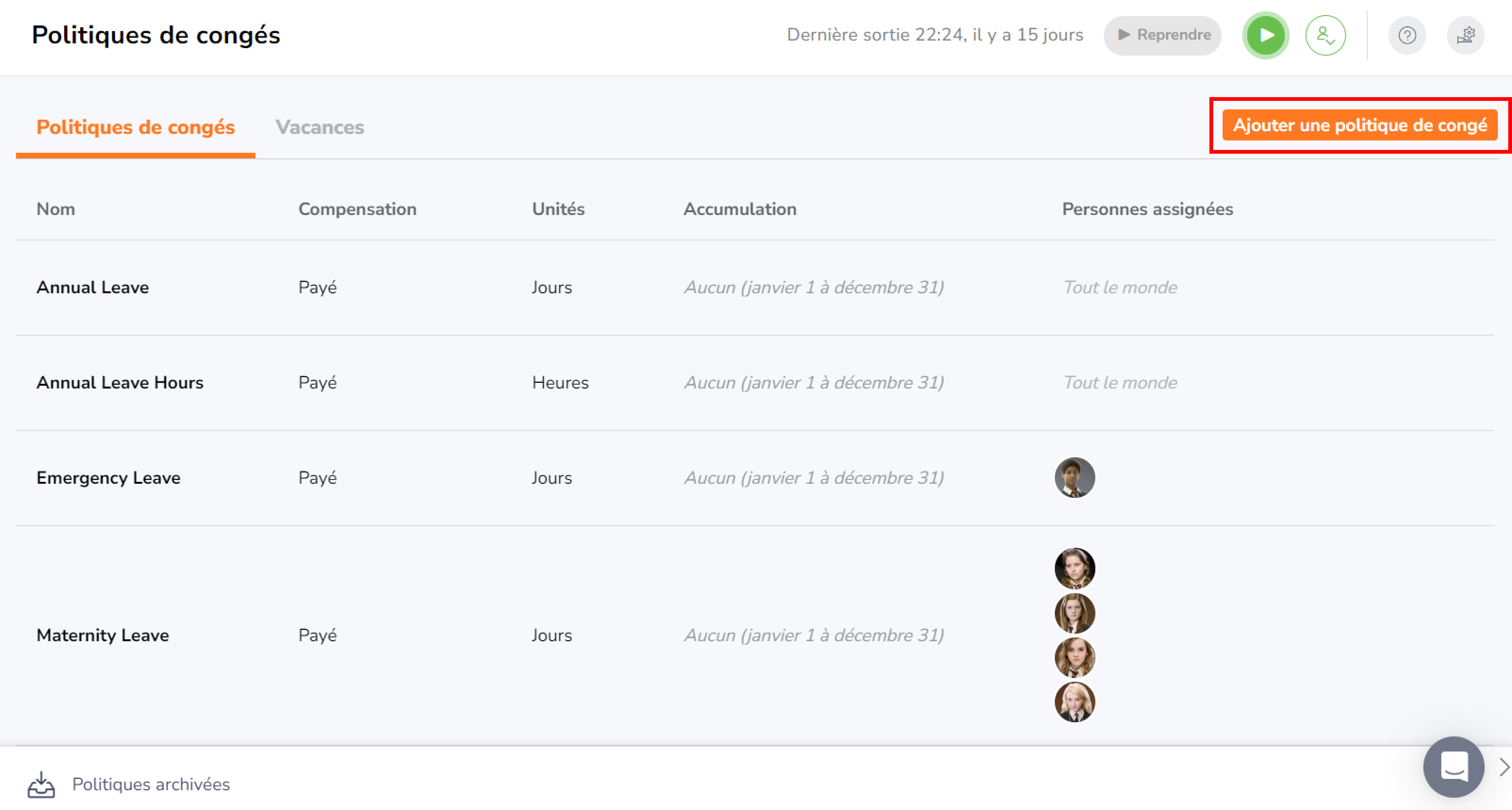Open the help question mark icon

tap(1406, 35)
